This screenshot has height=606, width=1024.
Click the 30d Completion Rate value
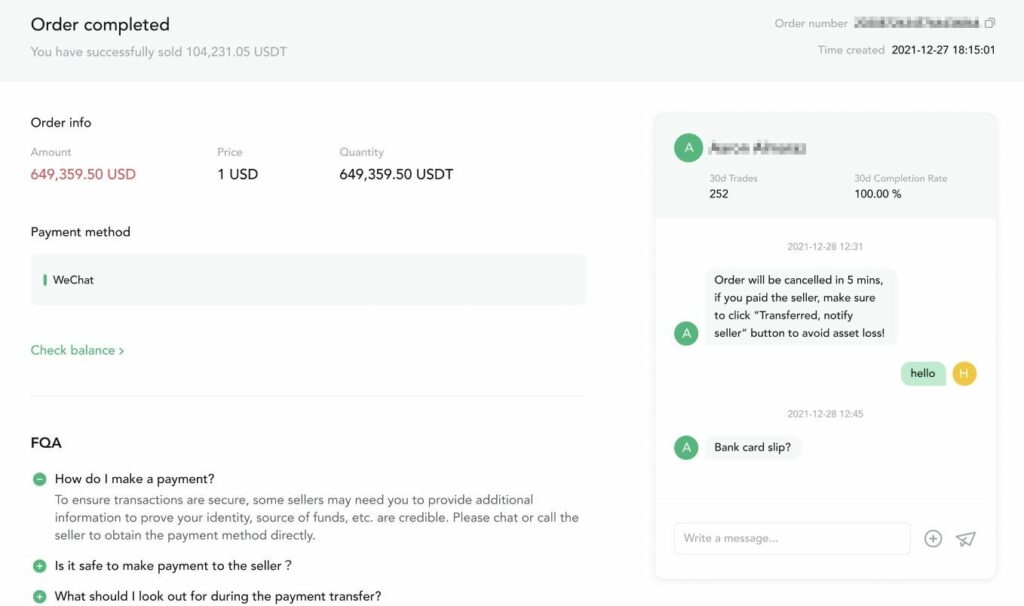click(x=878, y=194)
